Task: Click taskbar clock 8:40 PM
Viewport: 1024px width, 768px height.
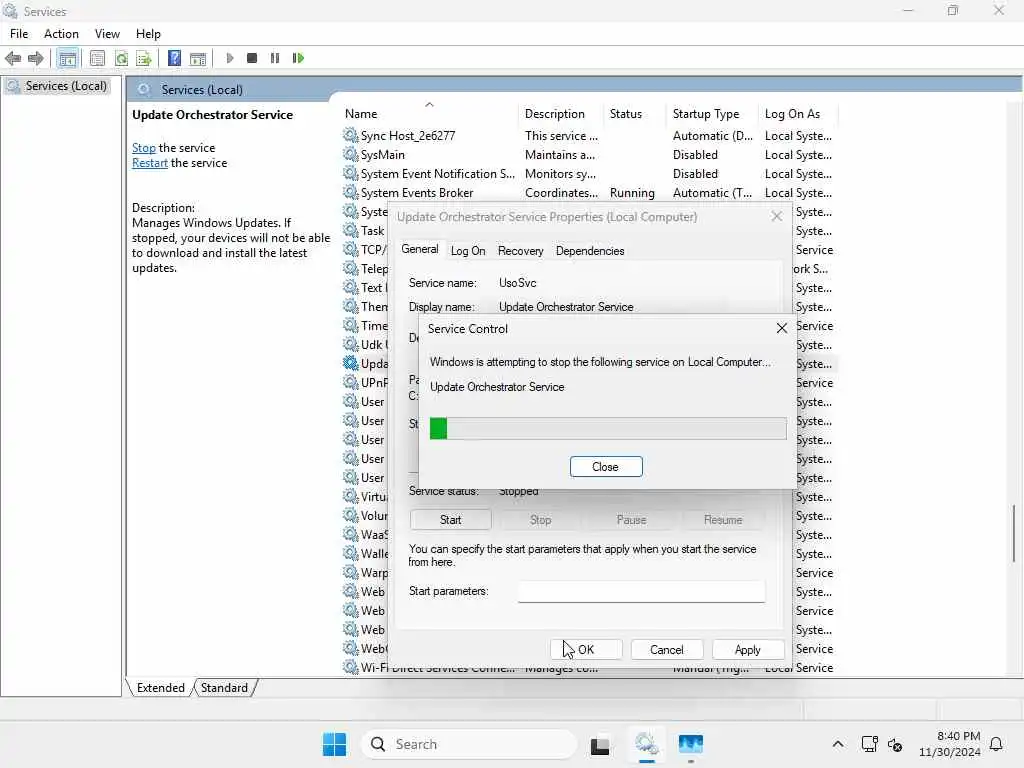Action: click(x=950, y=744)
